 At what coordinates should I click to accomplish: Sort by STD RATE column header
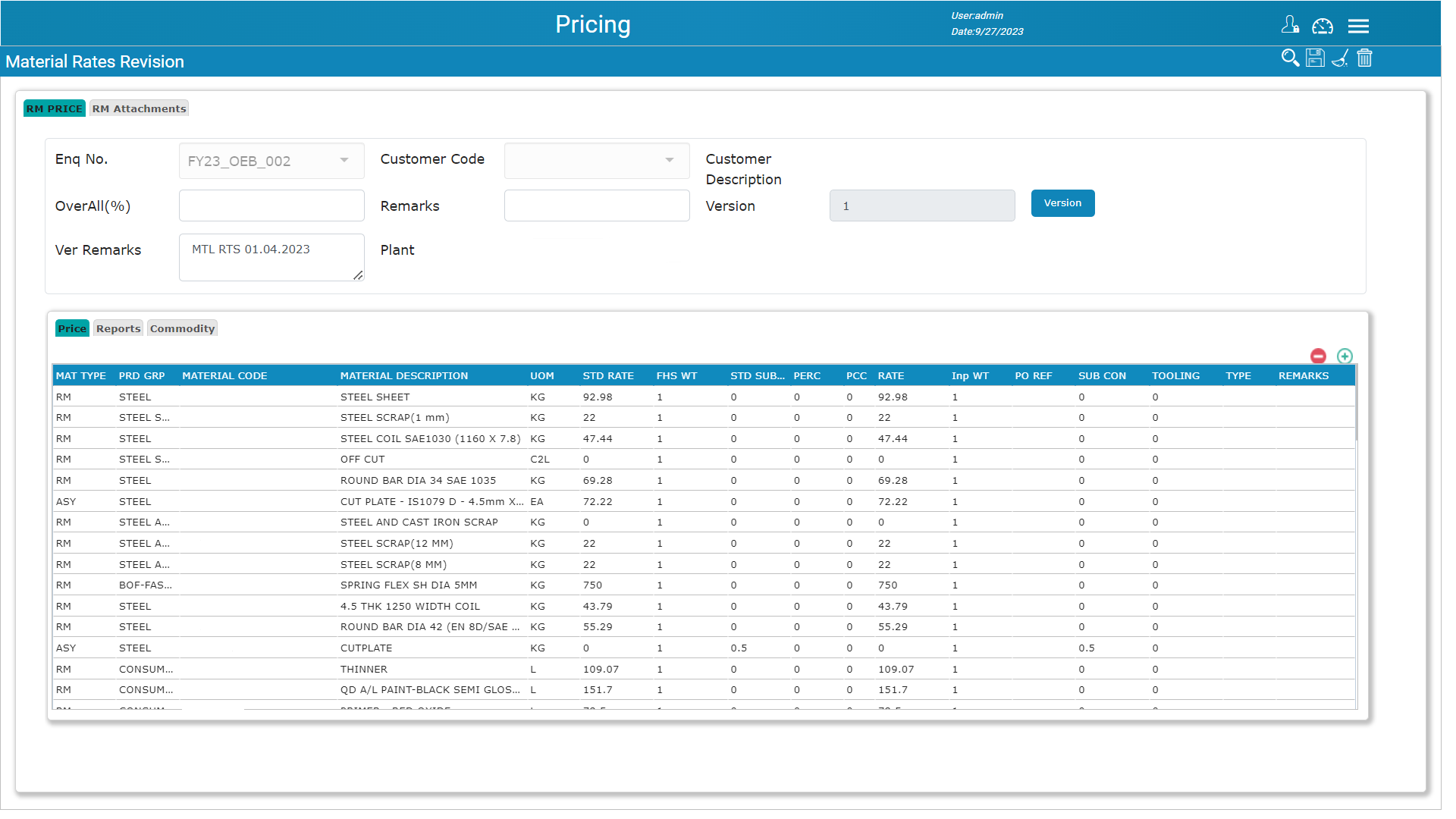tap(608, 376)
